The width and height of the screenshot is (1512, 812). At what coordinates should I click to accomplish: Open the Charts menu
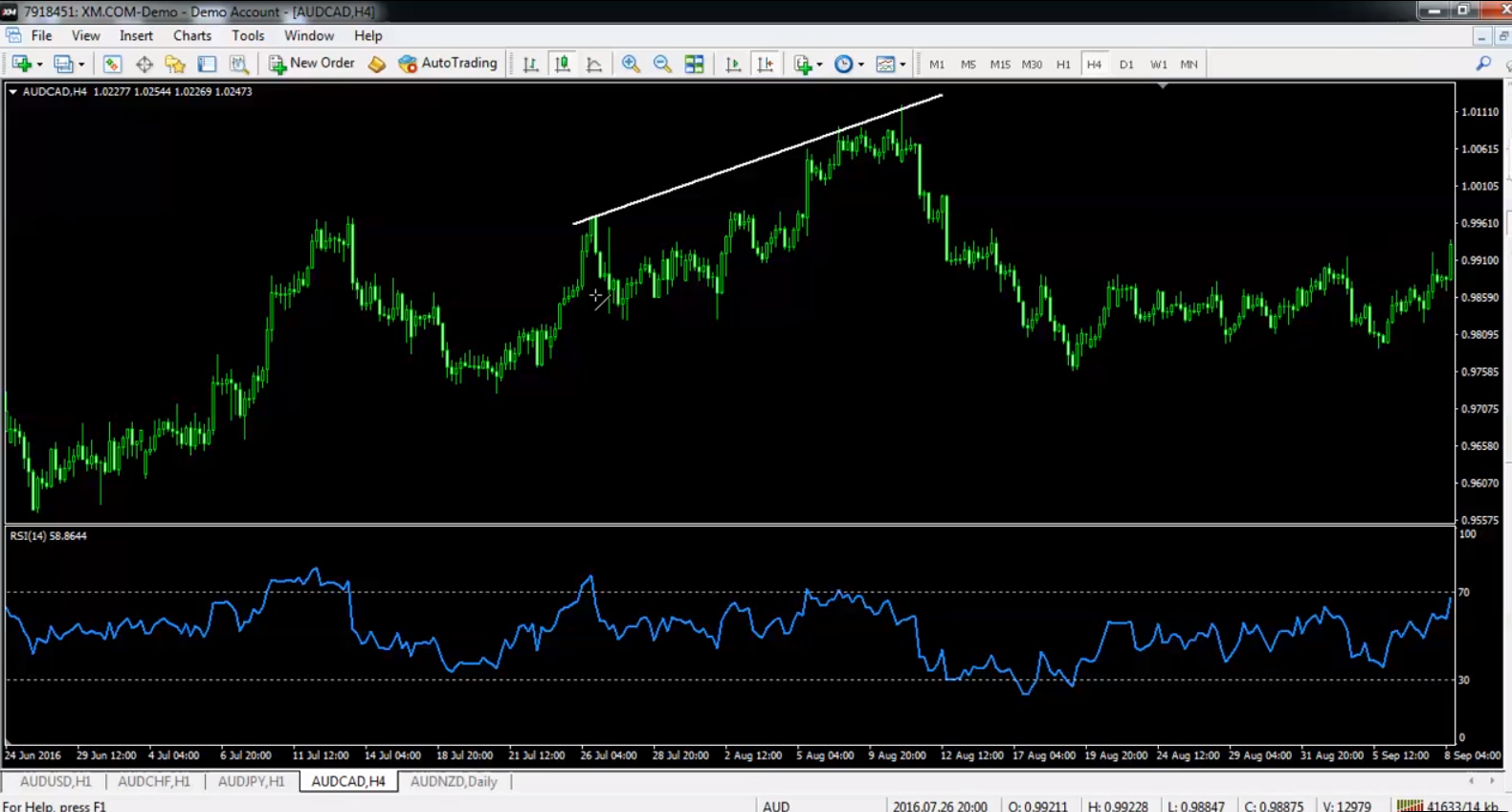click(192, 35)
